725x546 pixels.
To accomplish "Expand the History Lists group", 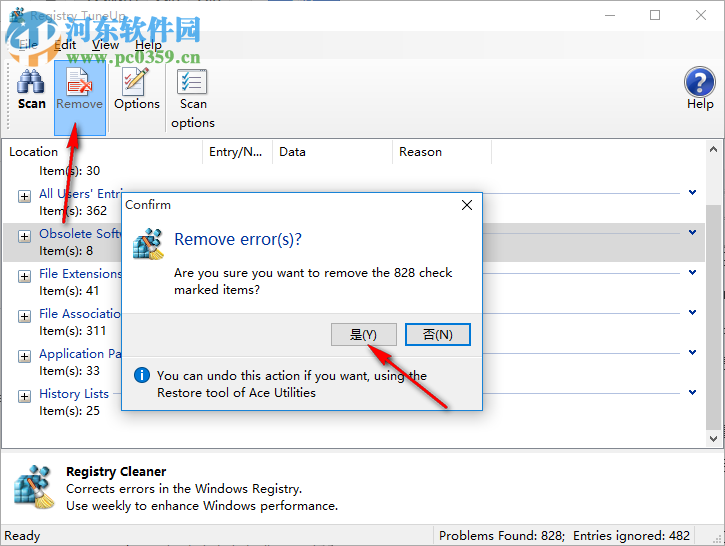I will click(25, 396).
